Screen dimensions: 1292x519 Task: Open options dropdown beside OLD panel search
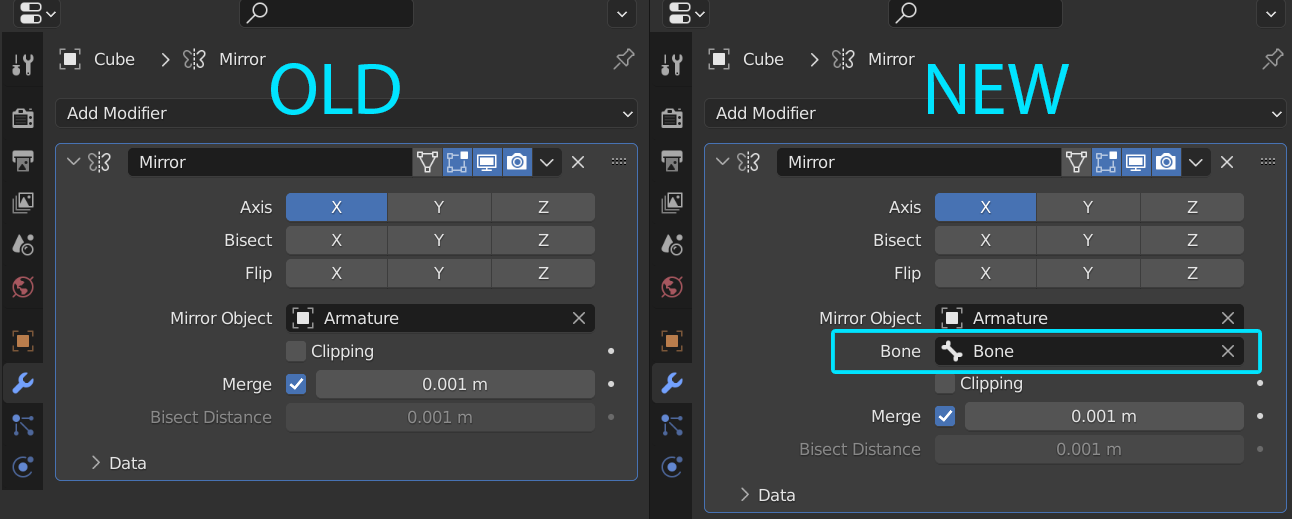tap(622, 14)
